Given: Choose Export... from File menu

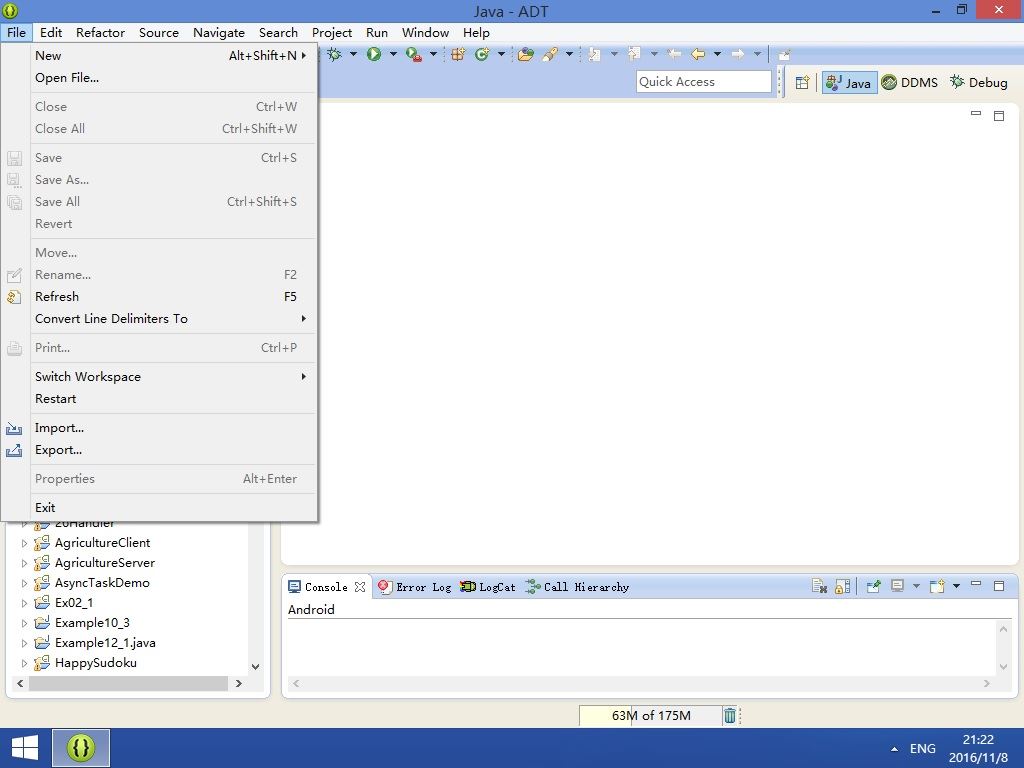Looking at the screenshot, I should [171, 450].
